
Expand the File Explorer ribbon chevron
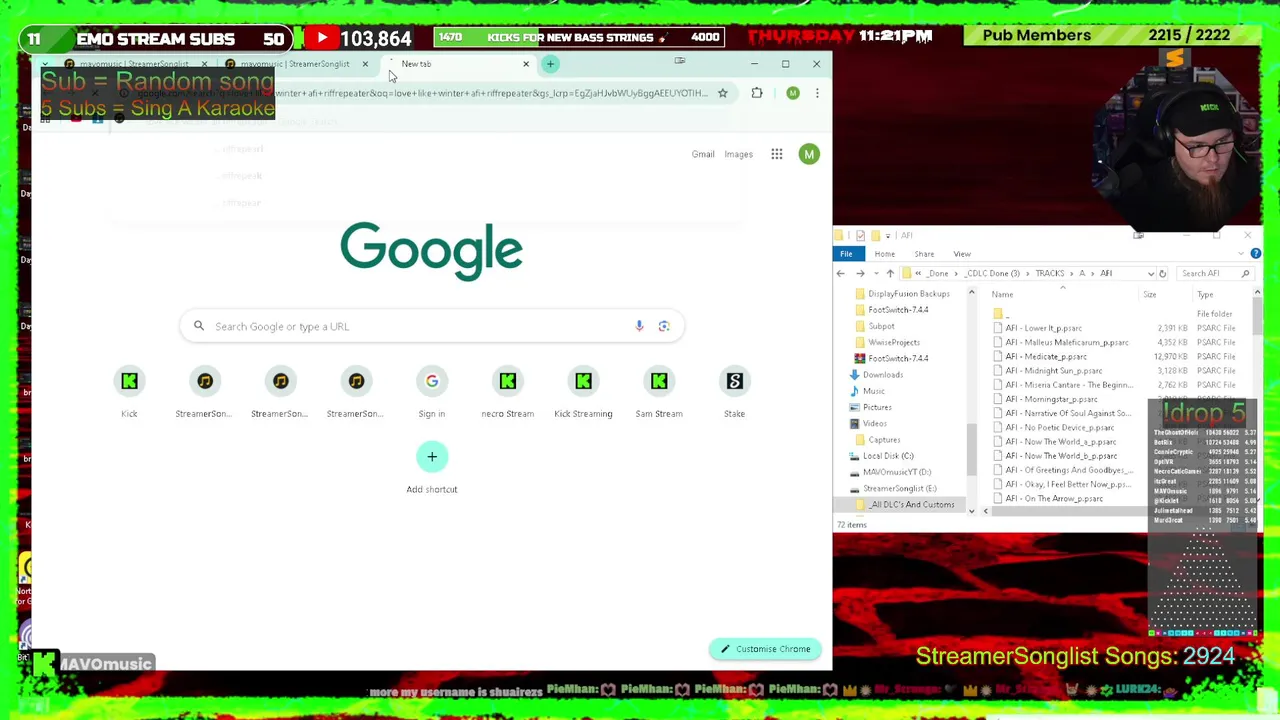point(1240,254)
